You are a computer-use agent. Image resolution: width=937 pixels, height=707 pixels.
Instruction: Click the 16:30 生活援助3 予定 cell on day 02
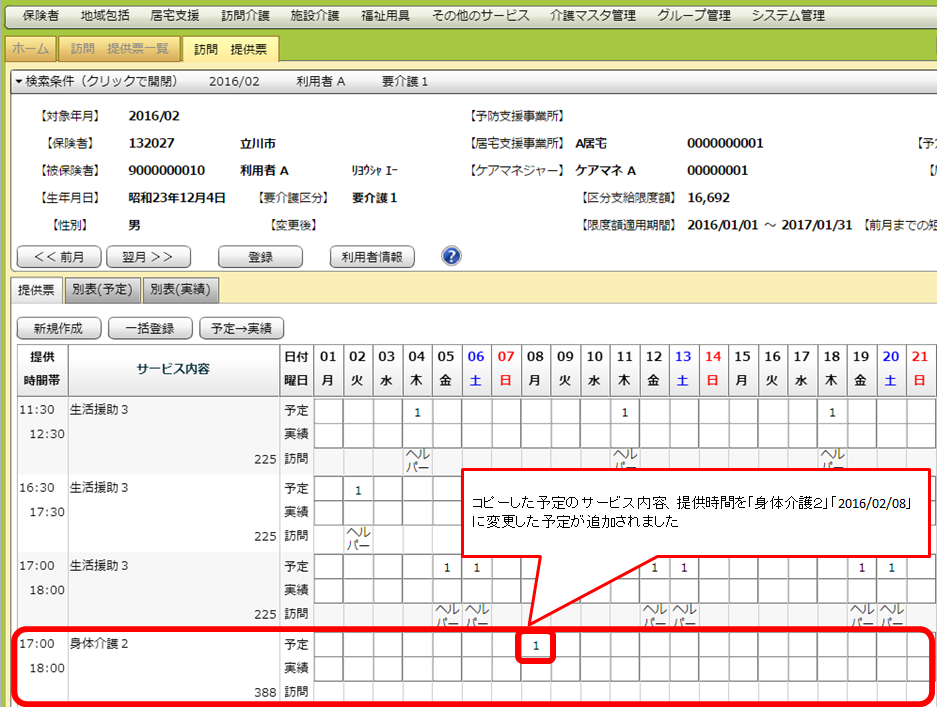coord(358,489)
